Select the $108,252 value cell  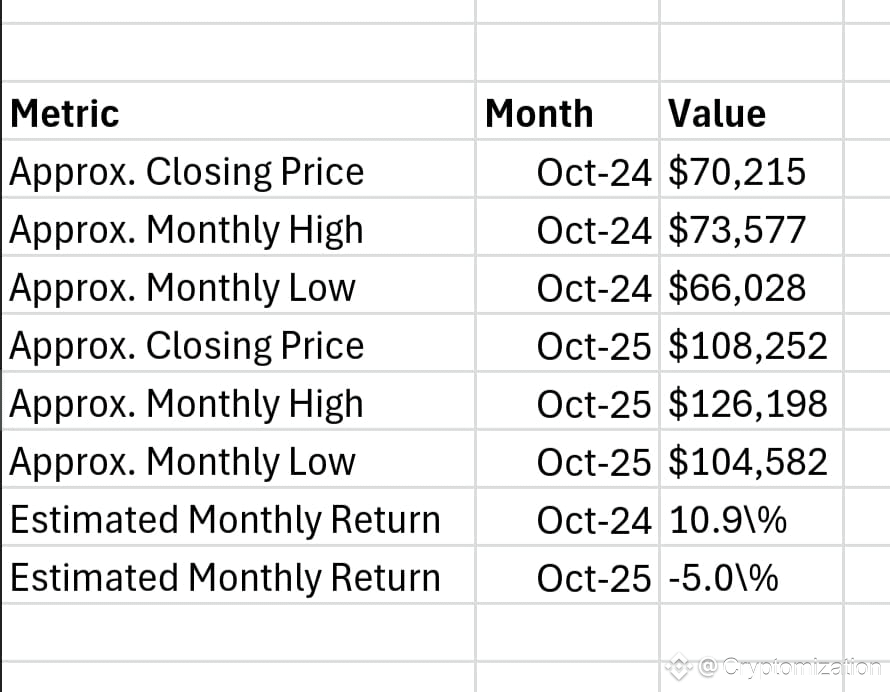coord(752,343)
